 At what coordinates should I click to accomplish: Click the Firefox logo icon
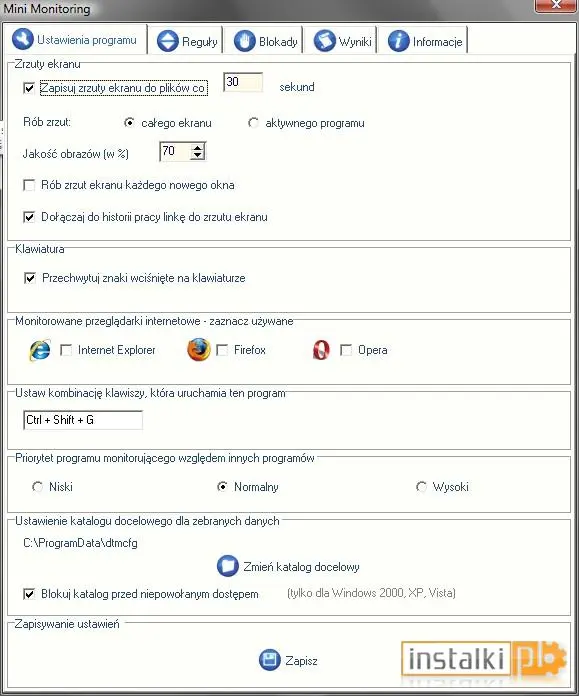199,350
